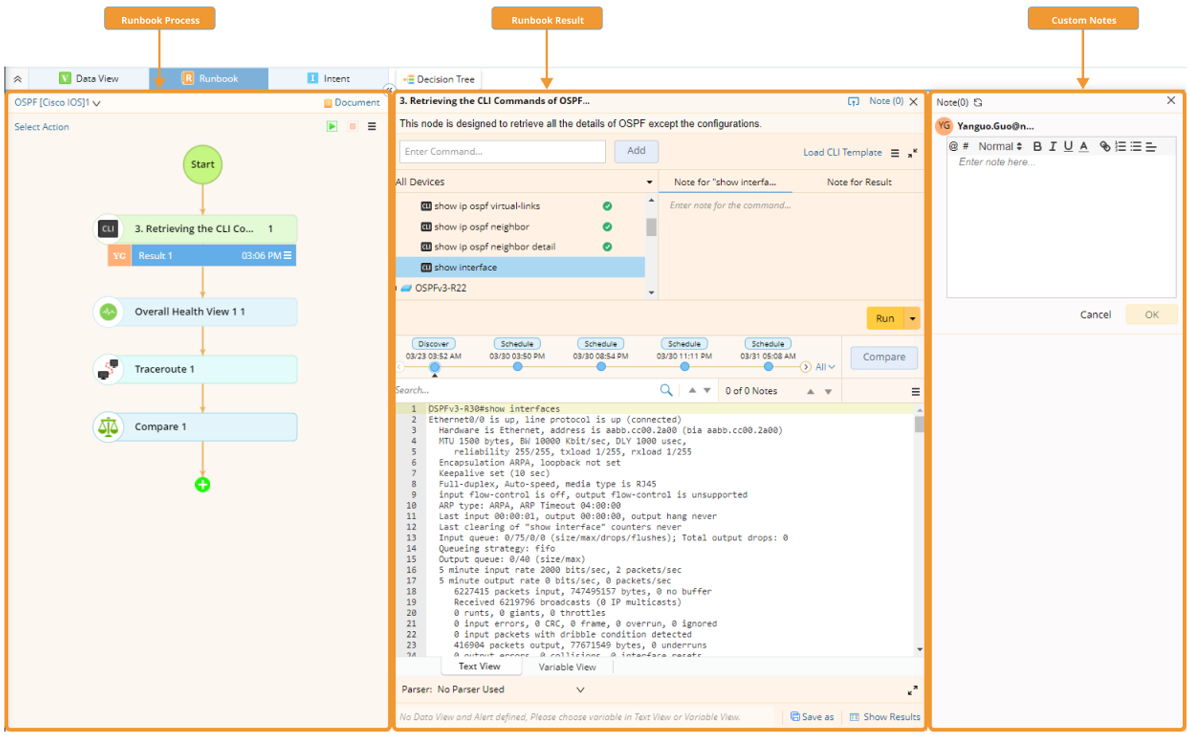This screenshot has width=1191, height=735.
Task: Refresh notes using the icon beside Note(0)
Action: (x=978, y=102)
